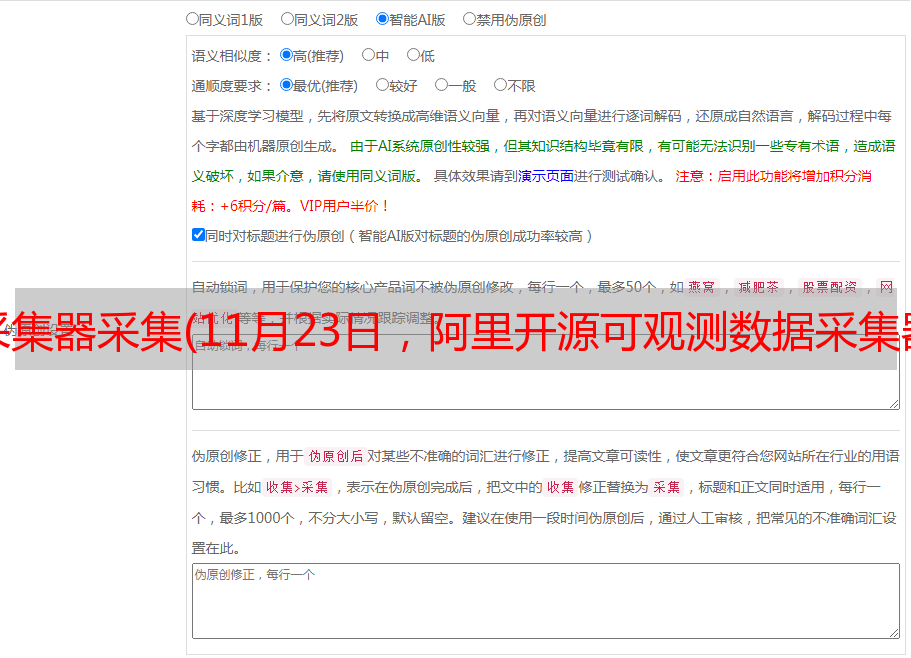Click the 伪原创后 highlighted tag
911x658 pixels.
pyautogui.click(x=336, y=456)
